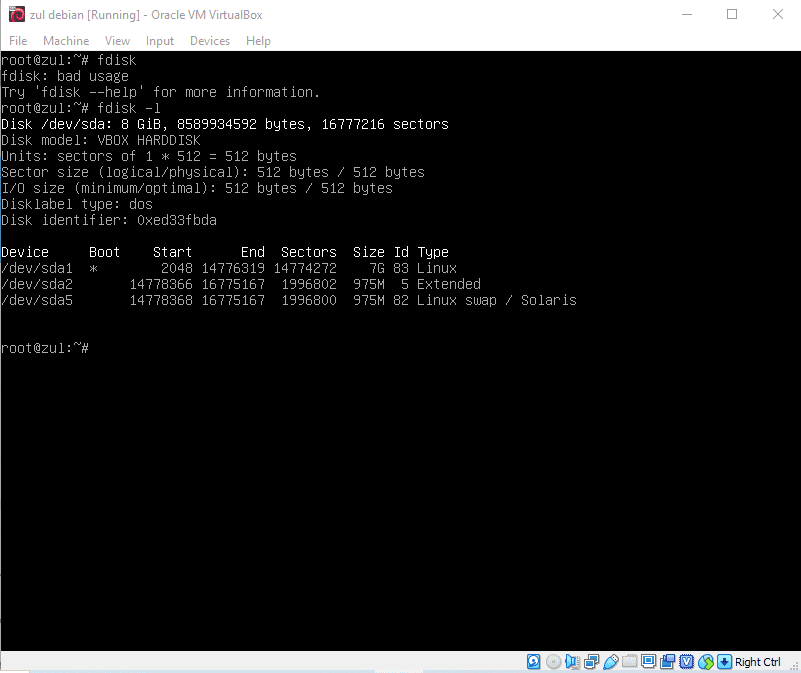The width and height of the screenshot is (801, 673).
Task: Click the 'I/O size (minimum/optimal)' line
Action: tap(197, 189)
